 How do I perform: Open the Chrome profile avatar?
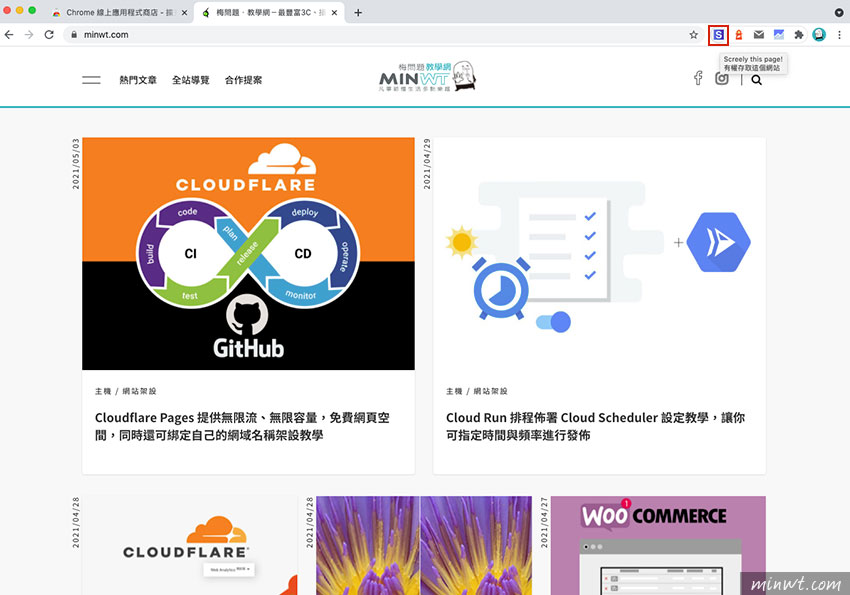pos(819,35)
